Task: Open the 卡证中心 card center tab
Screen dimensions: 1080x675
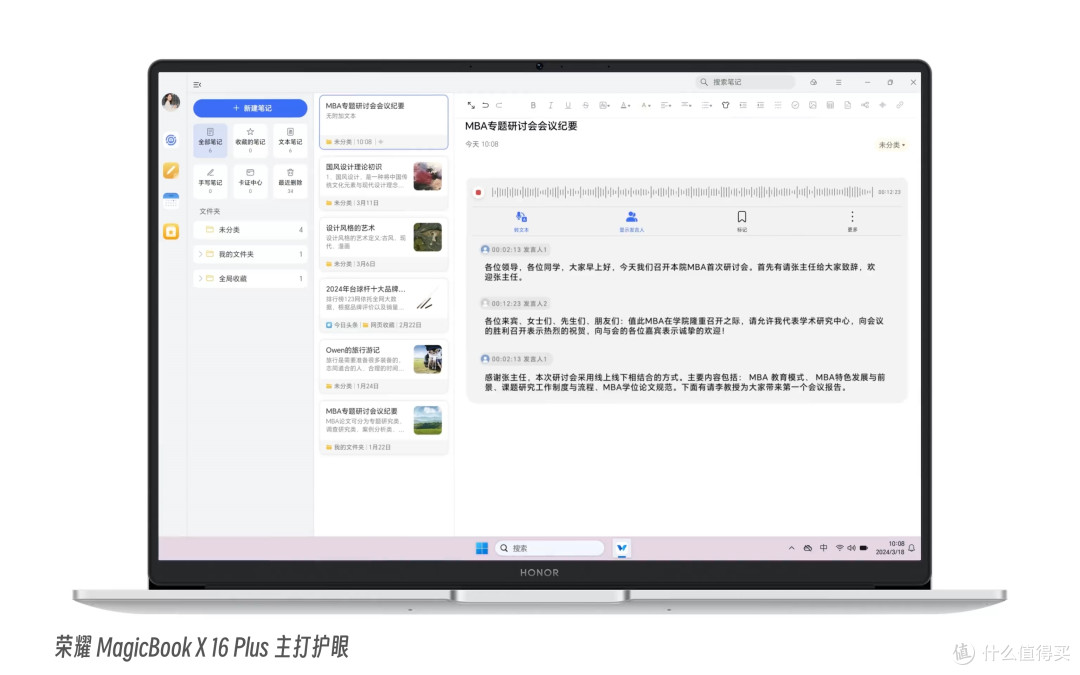Action: click(x=250, y=180)
